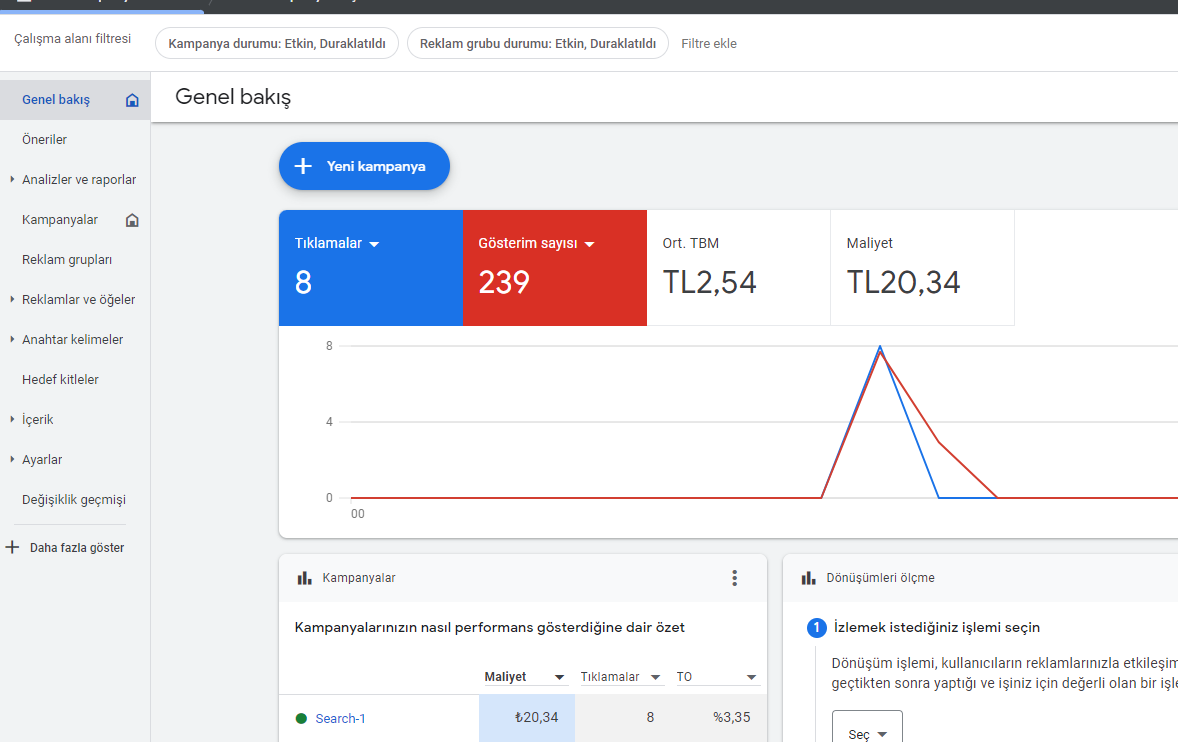Expand the Ayarlar section

pyautogui.click(x=12, y=459)
